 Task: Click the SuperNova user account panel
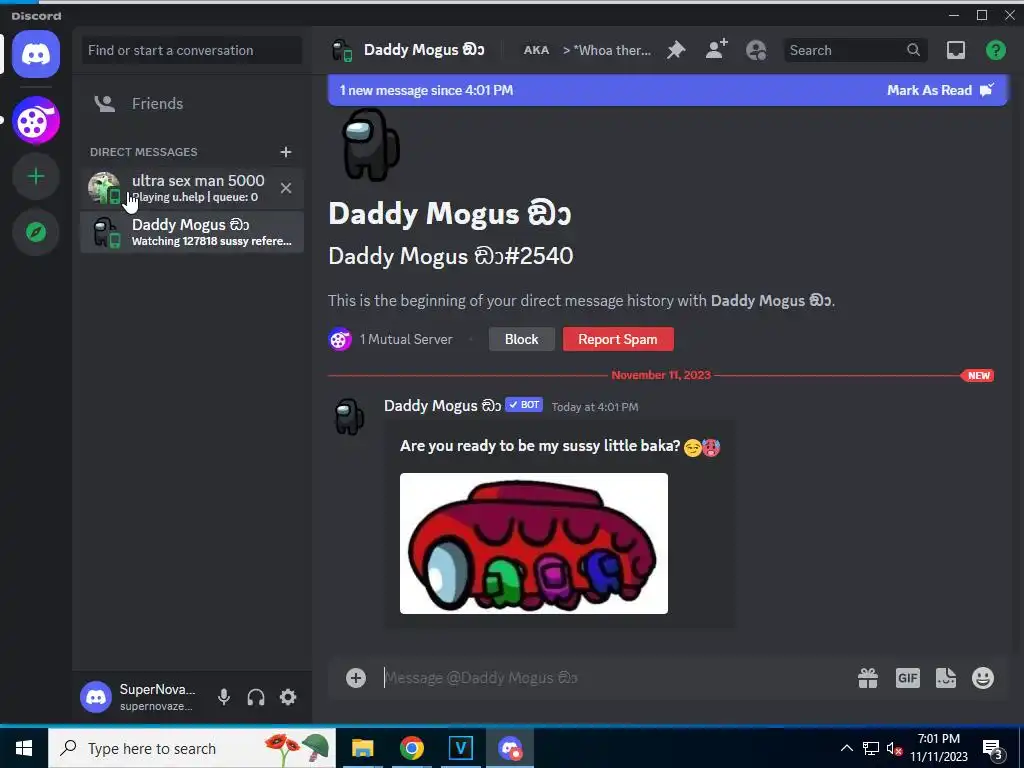point(140,697)
